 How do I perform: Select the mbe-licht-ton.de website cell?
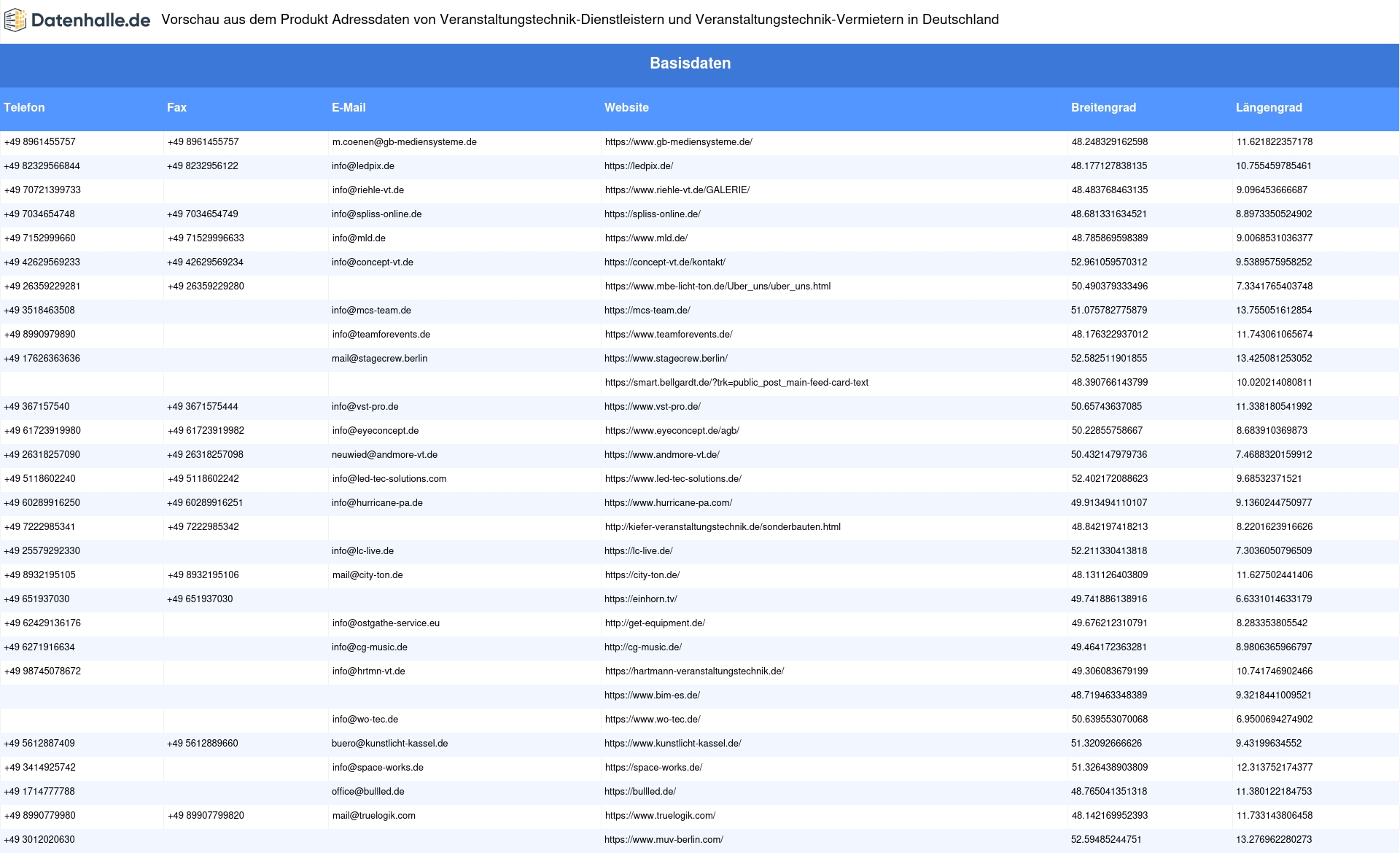(x=717, y=287)
